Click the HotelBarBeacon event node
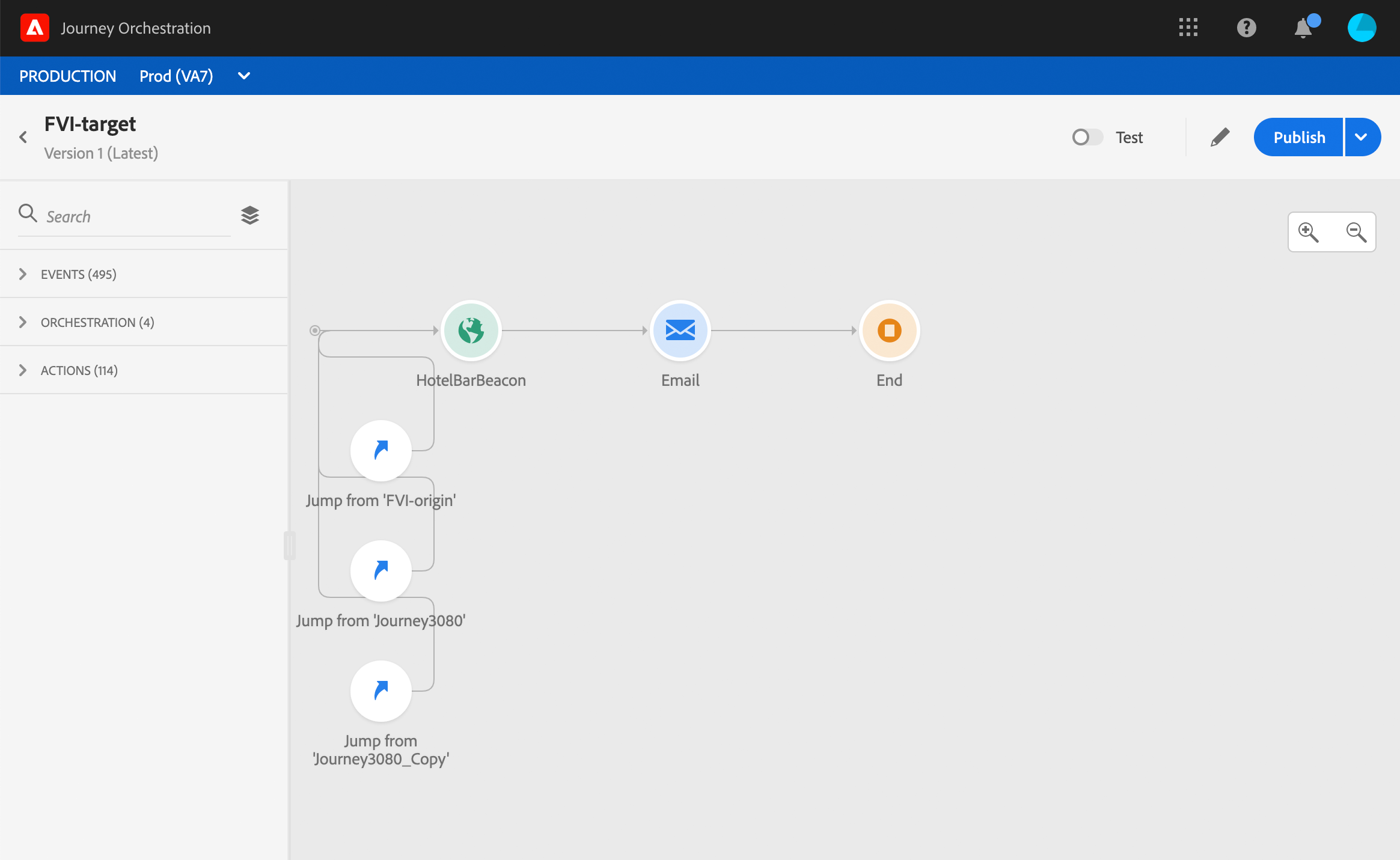 tap(471, 331)
